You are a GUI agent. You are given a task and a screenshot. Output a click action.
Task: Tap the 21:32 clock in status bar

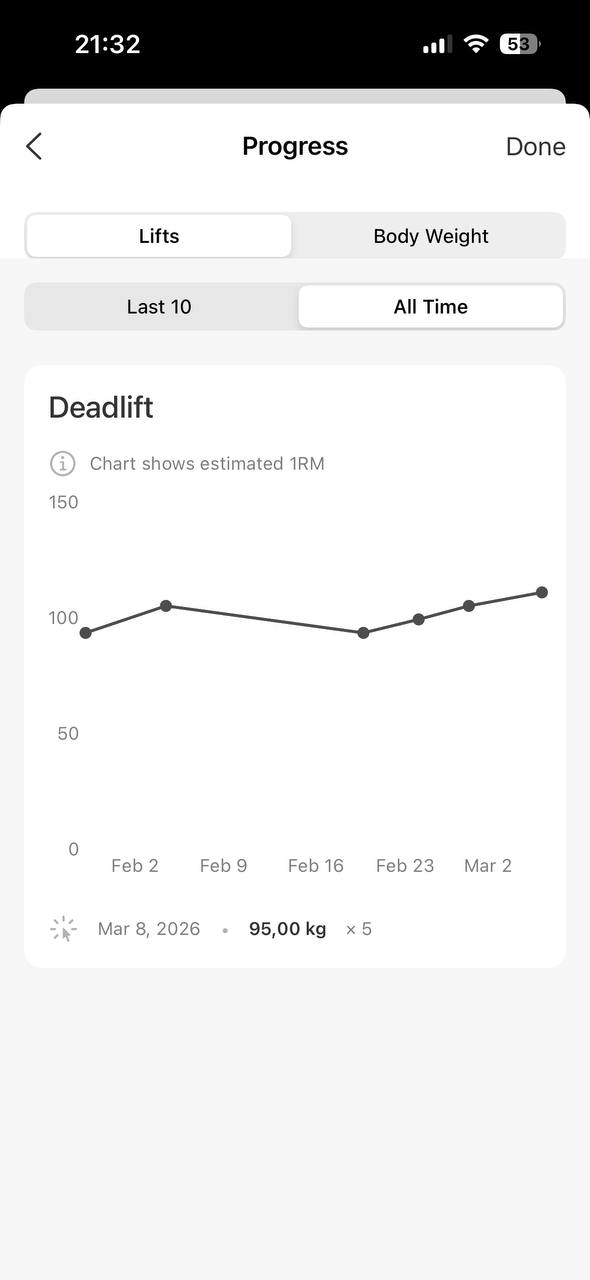(107, 43)
